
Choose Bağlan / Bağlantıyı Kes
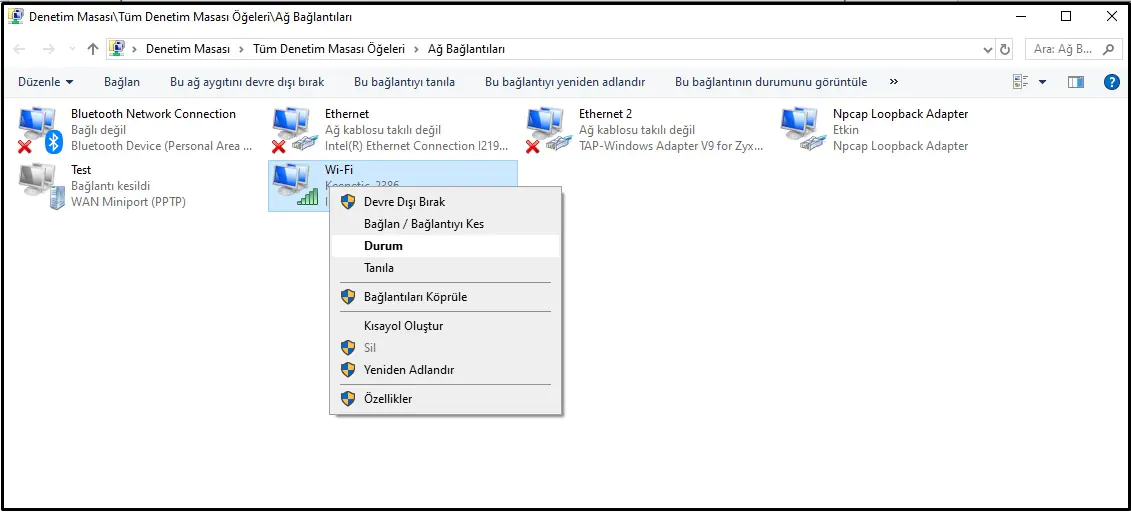coord(445,224)
